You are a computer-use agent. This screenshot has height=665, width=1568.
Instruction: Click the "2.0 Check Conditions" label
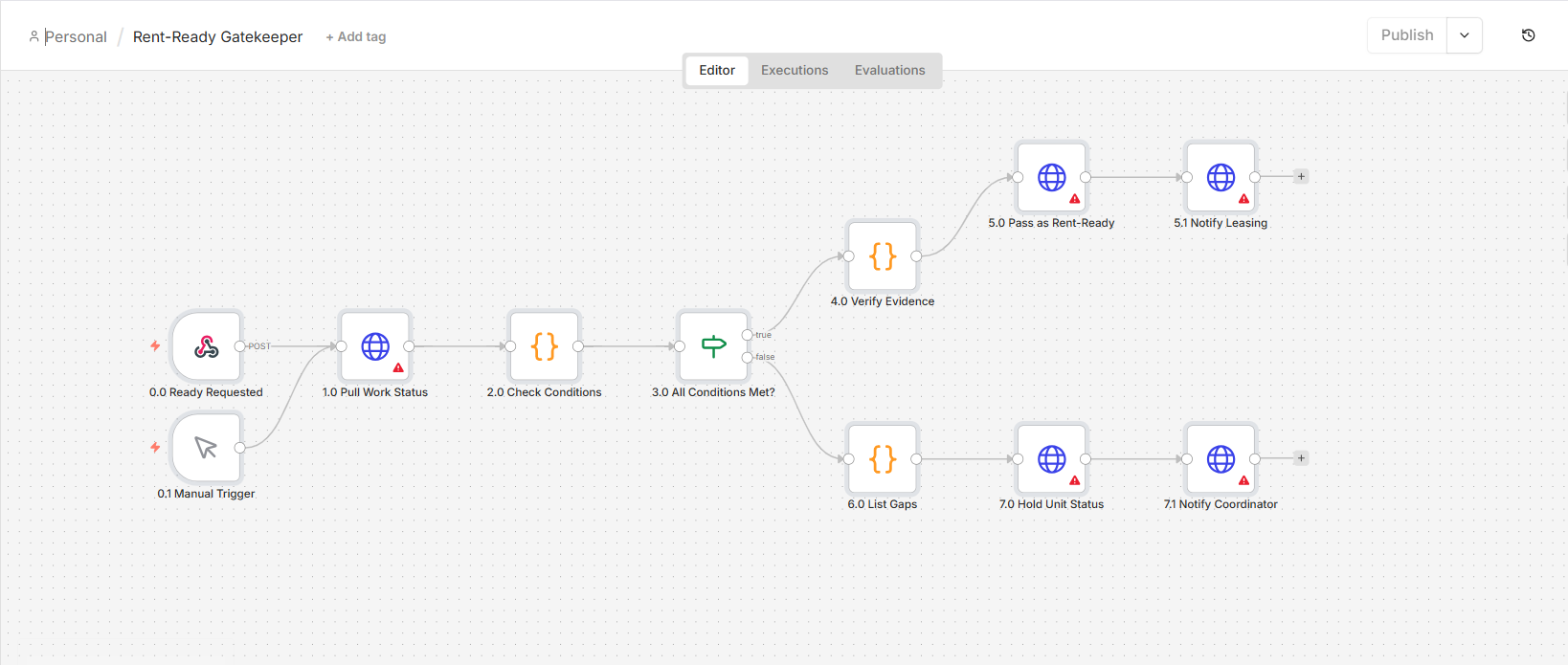(x=545, y=392)
